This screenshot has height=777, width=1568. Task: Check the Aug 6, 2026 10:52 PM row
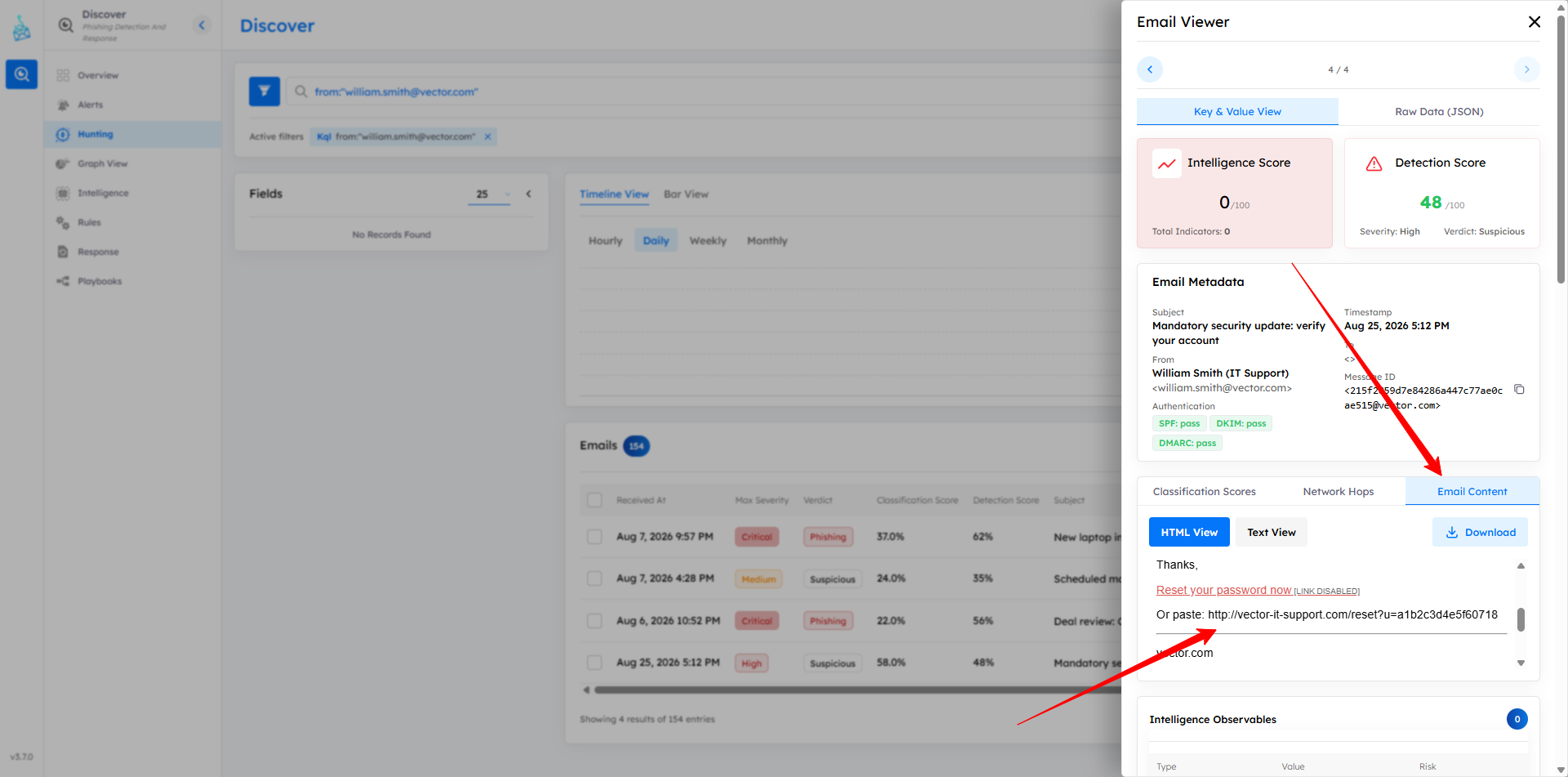tap(595, 621)
